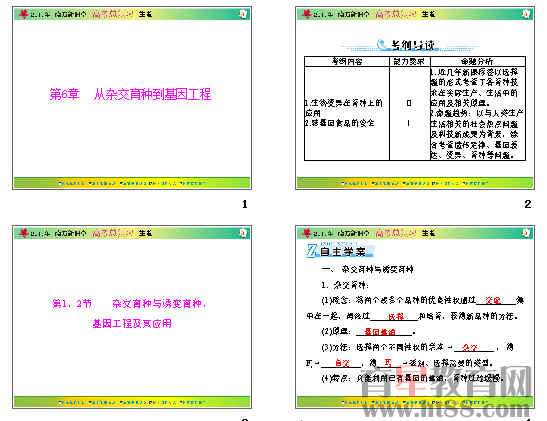Click the home icon at slide 4's top-right corner
The image size is (547, 421).
[526, 233]
